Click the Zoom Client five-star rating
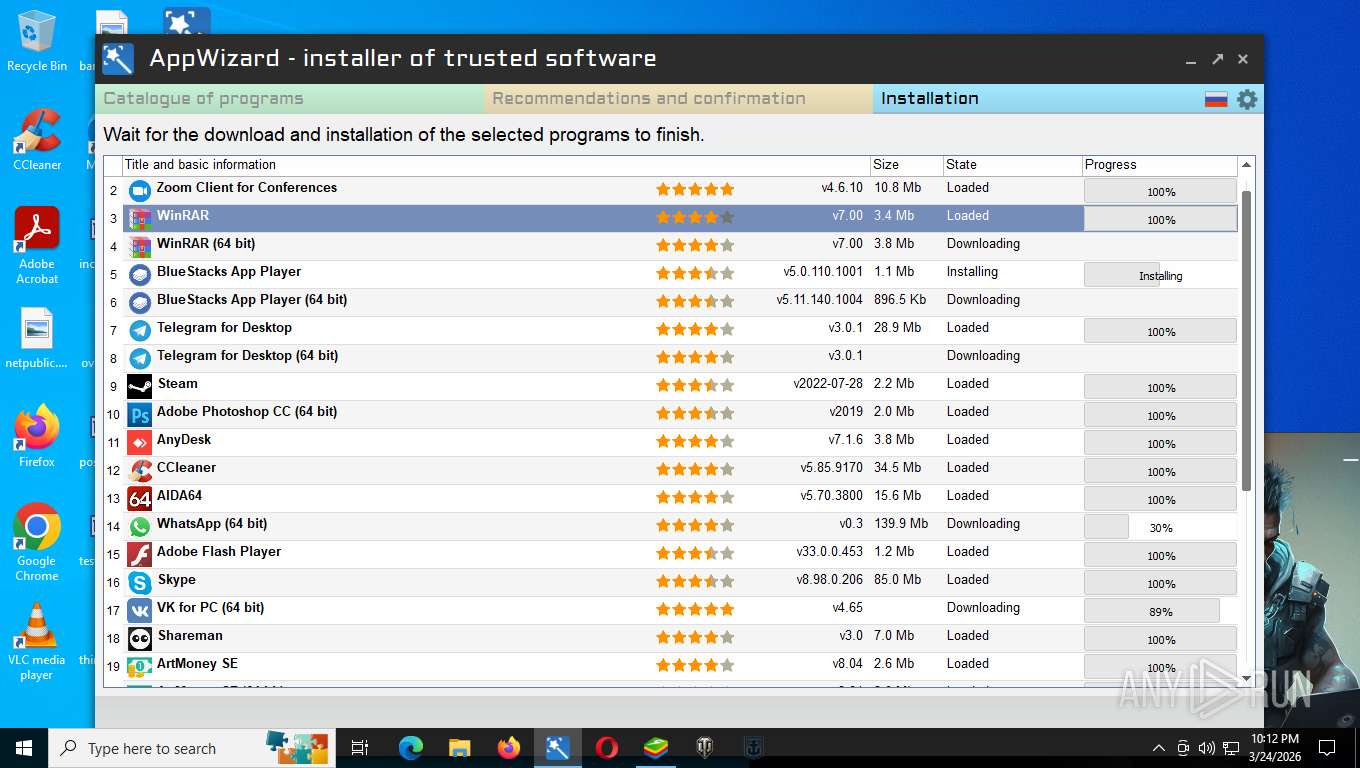1360x768 pixels. pyautogui.click(x=695, y=189)
